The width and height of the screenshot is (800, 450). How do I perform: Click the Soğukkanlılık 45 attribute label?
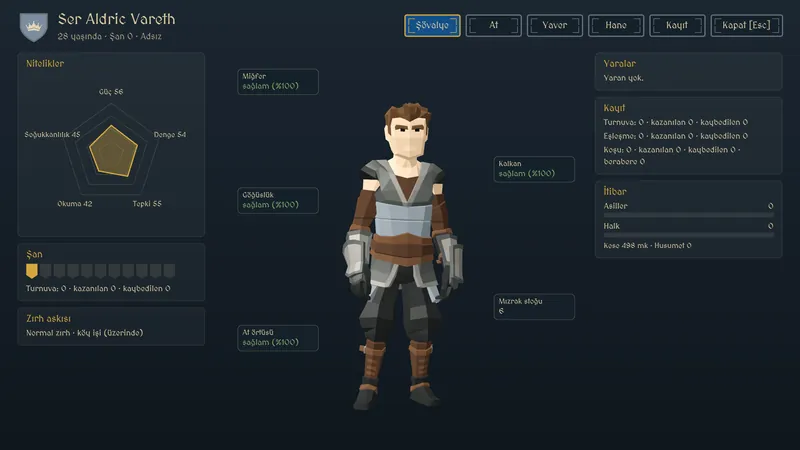click(53, 135)
